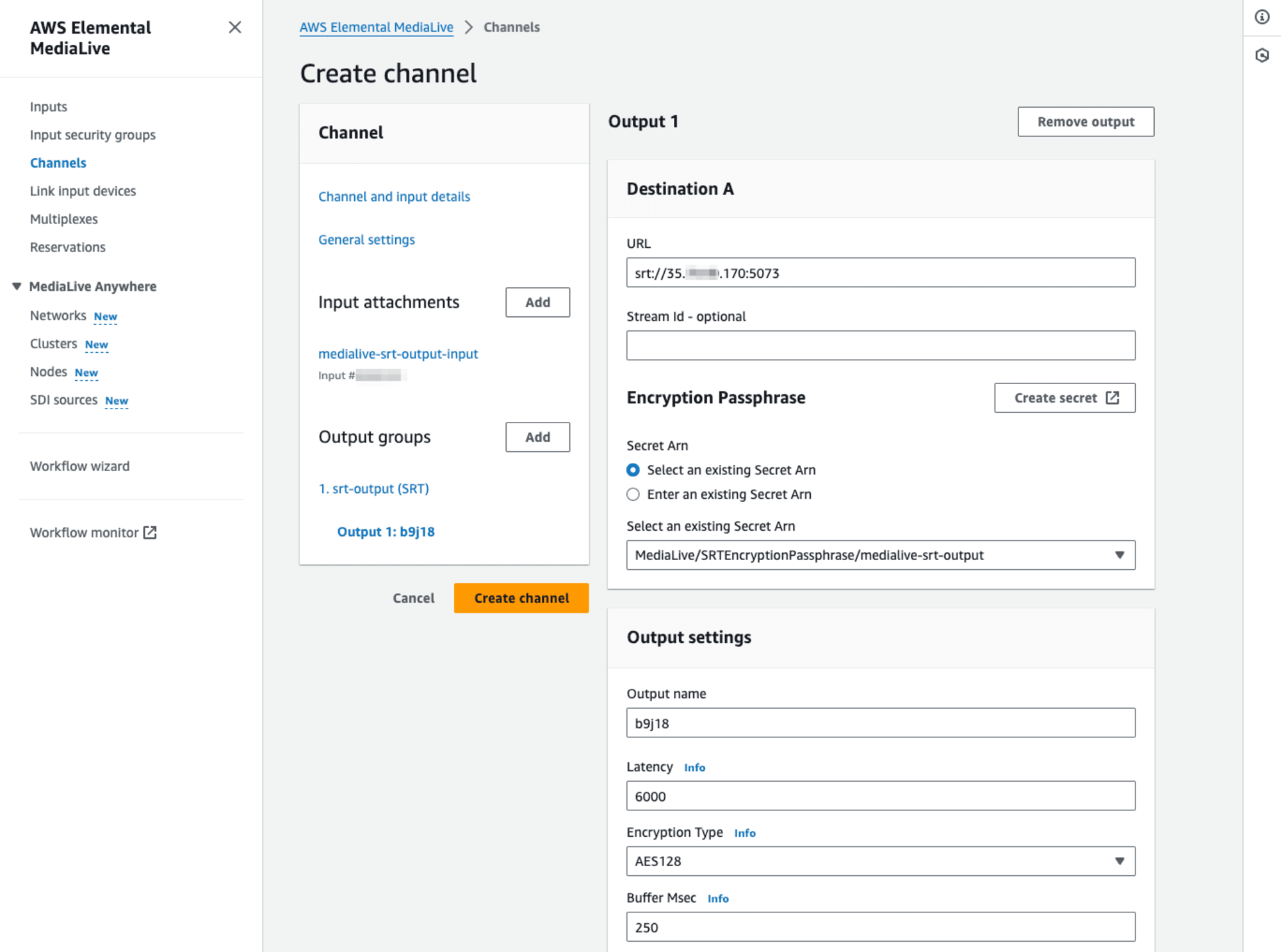Go to Input security groups
This screenshot has width=1281, height=952.
click(x=93, y=134)
